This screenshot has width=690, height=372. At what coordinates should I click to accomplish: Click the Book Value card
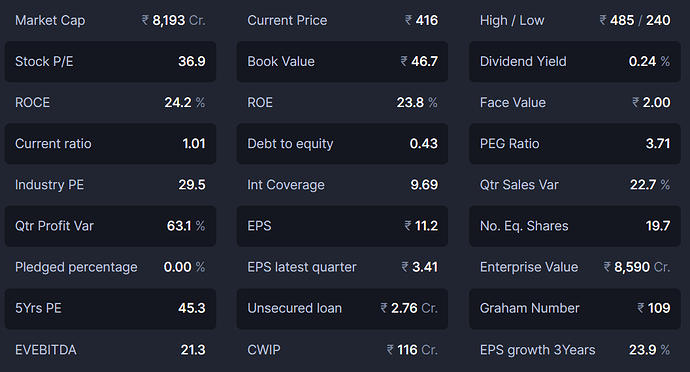[x=342, y=62]
